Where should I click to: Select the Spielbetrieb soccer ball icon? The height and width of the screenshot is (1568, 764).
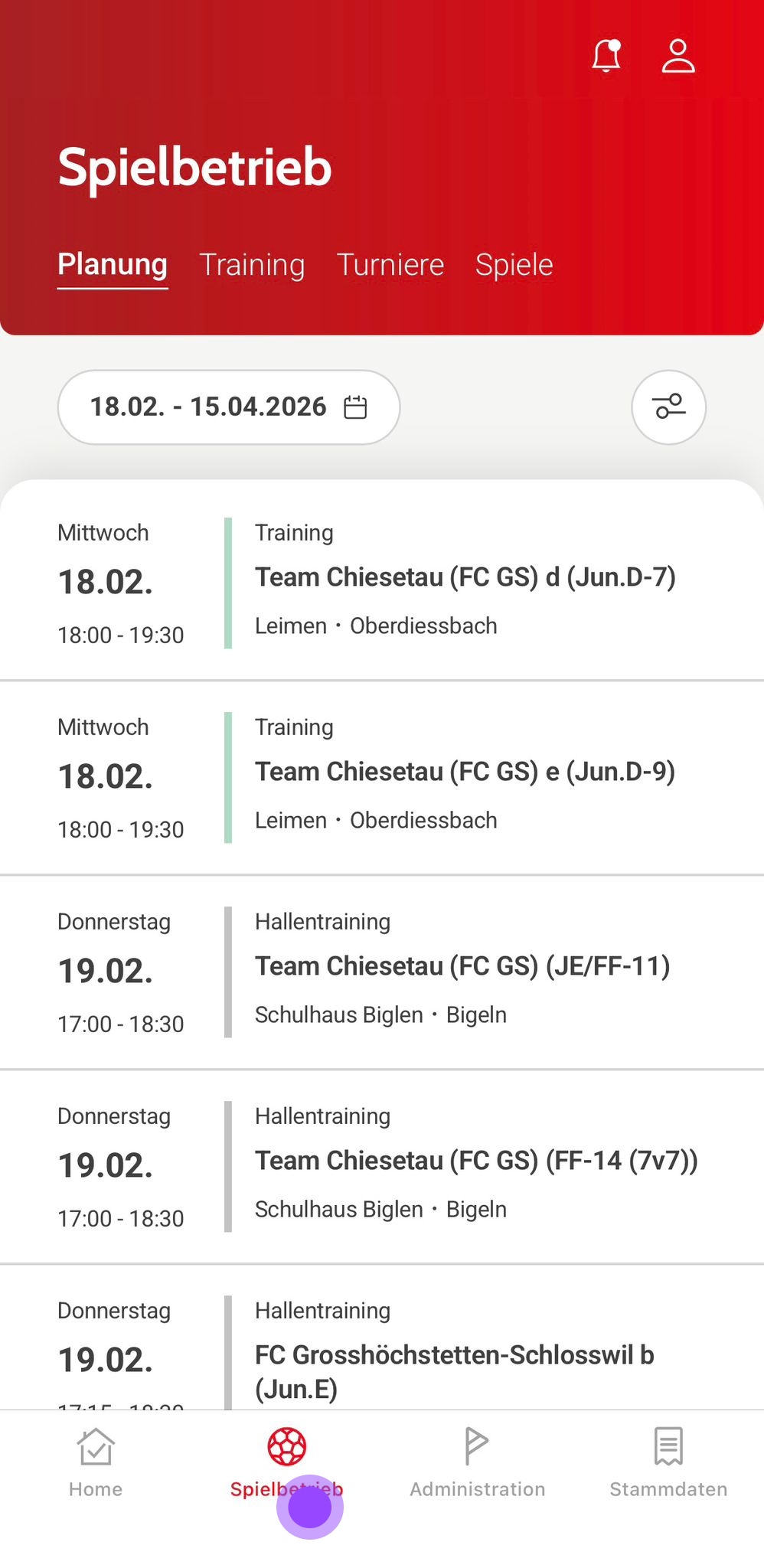pyautogui.click(x=287, y=1446)
